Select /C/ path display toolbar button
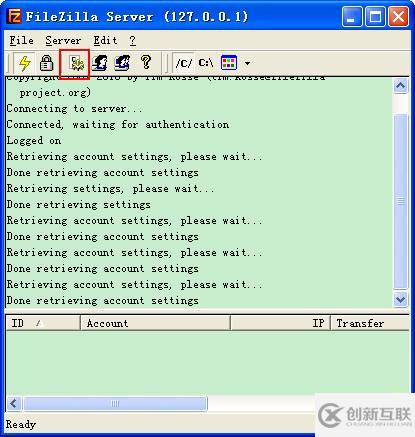Screen dimensions: 415x437 [184, 63]
